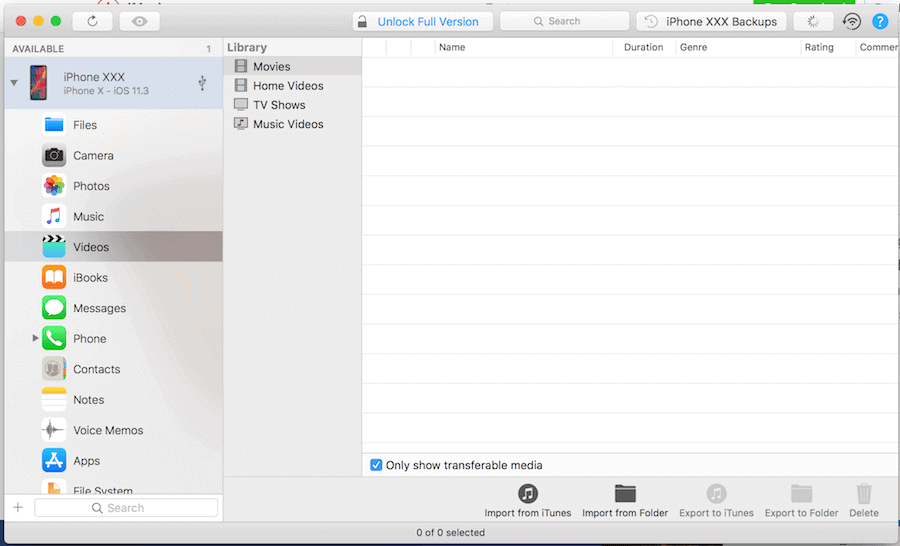Open iPhone XXX Backups
Screen dimensions: 900x546
711,22
